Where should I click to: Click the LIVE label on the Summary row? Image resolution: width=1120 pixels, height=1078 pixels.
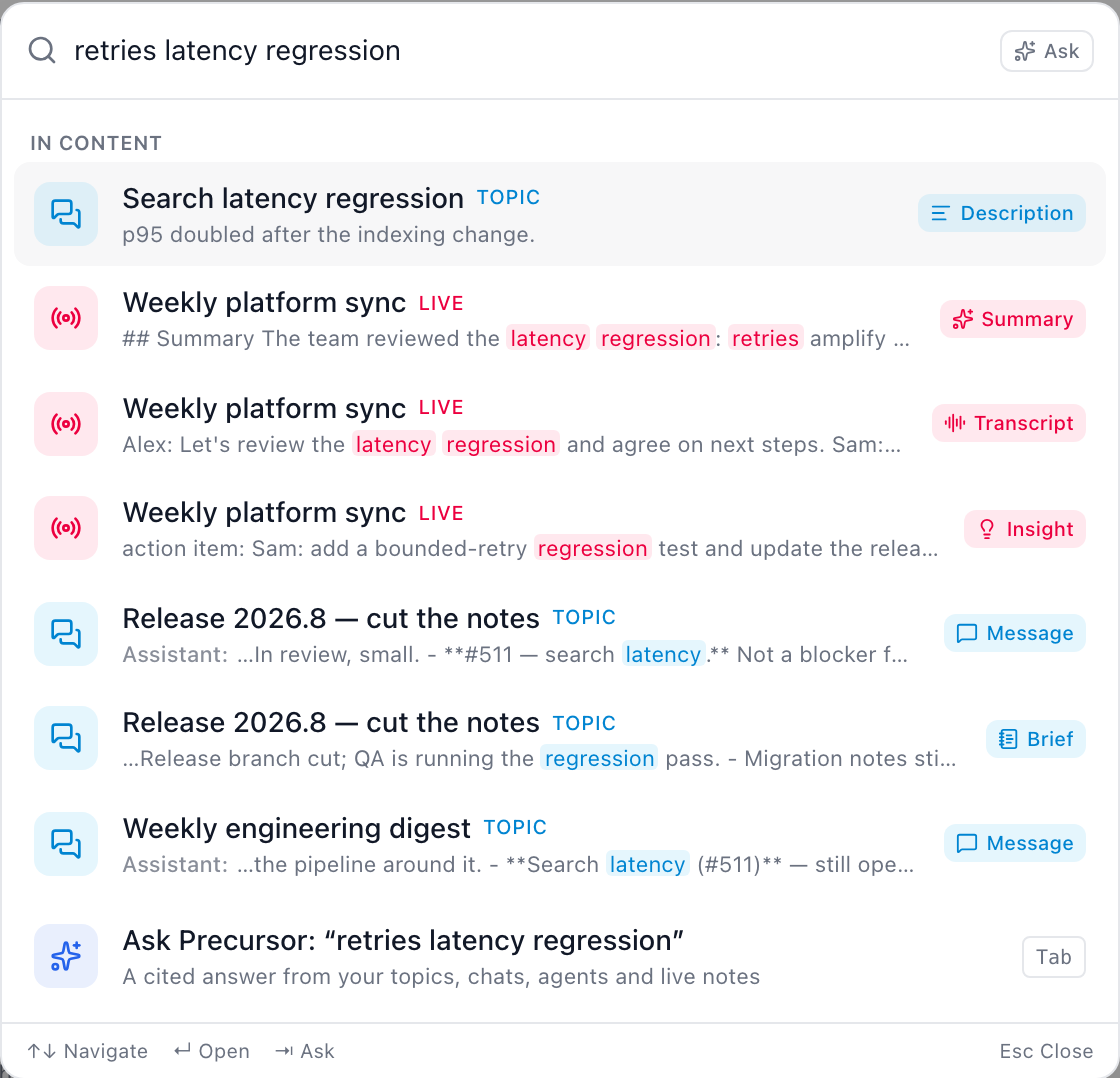coord(441,303)
